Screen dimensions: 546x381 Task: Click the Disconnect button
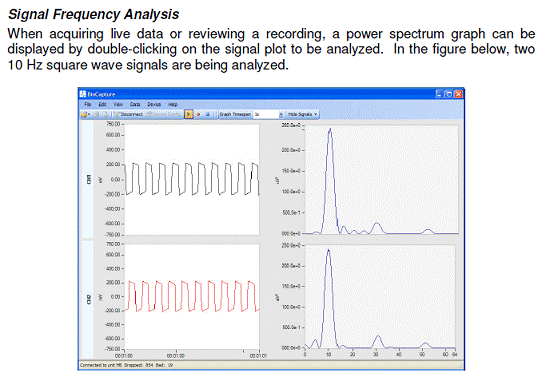click(x=128, y=114)
